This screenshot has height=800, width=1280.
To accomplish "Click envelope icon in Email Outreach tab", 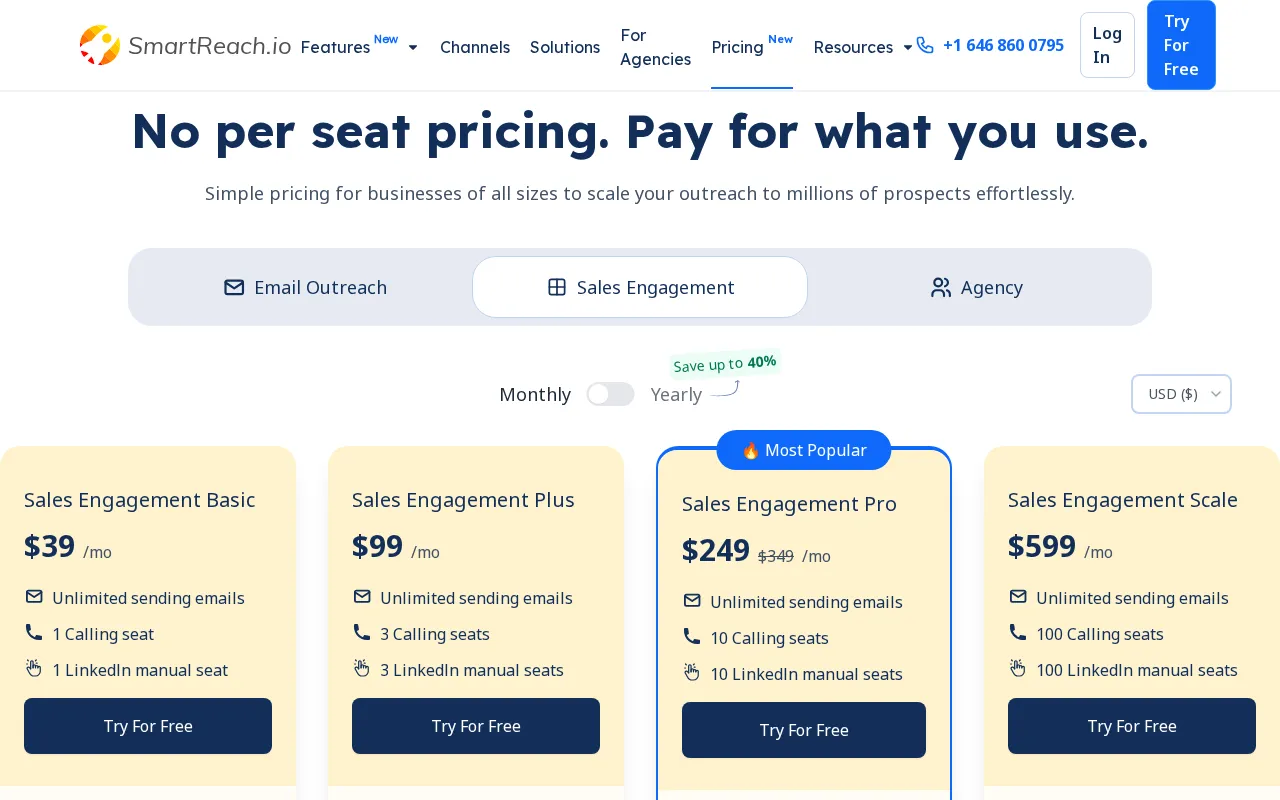I will click(x=234, y=288).
